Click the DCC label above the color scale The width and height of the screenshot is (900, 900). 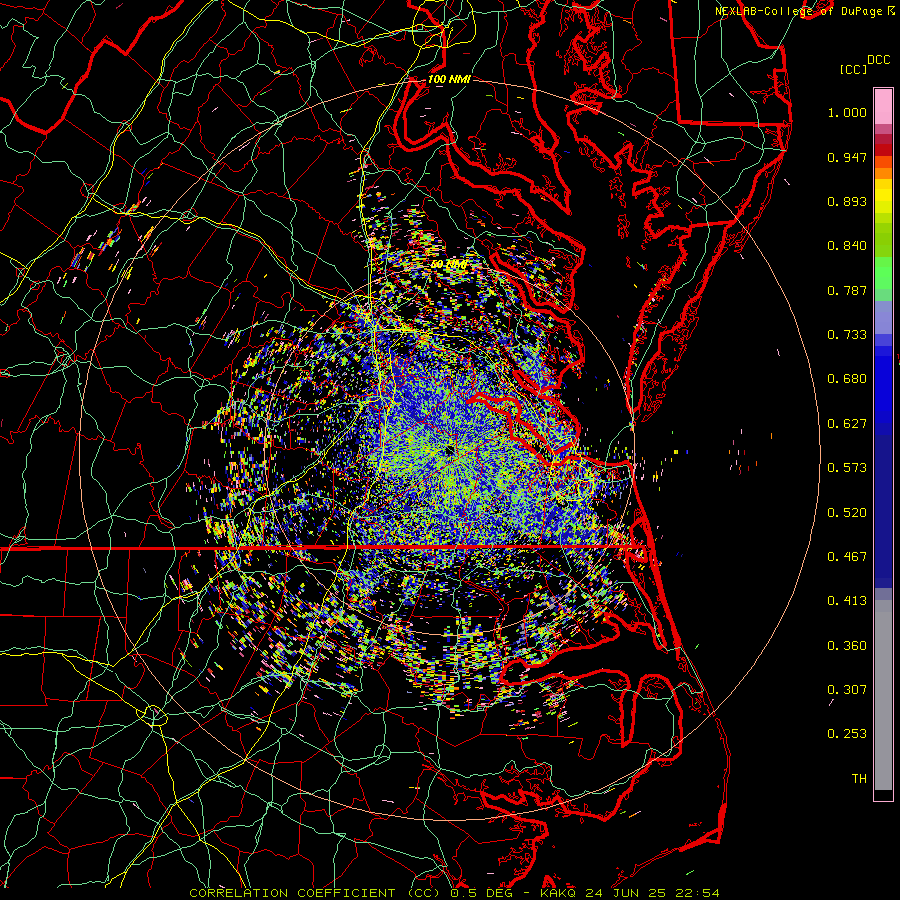coord(878,60)
